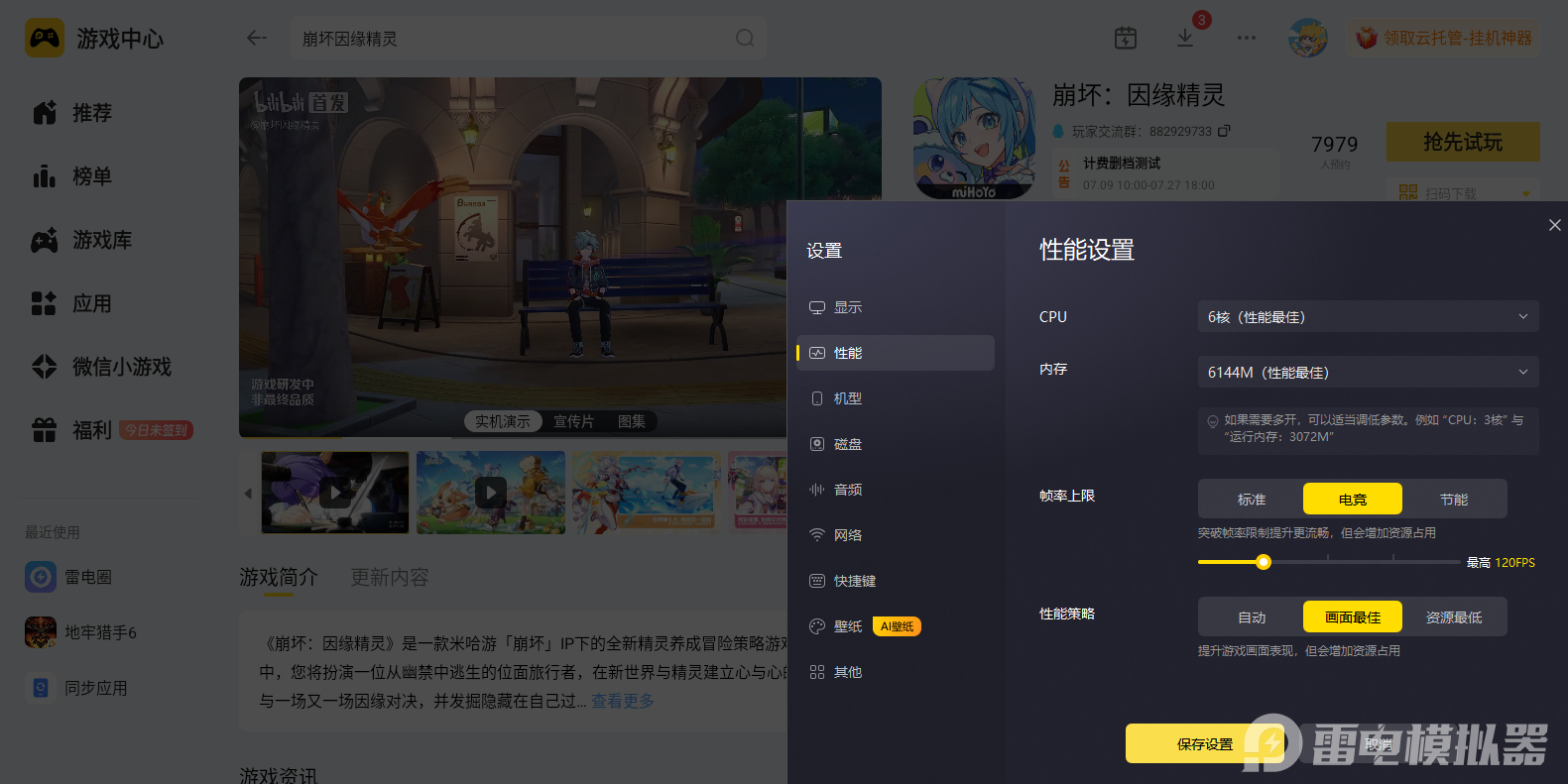1568x784 pixels.
Task: Click the calendar check-in icon
Action: (1126, 38)
